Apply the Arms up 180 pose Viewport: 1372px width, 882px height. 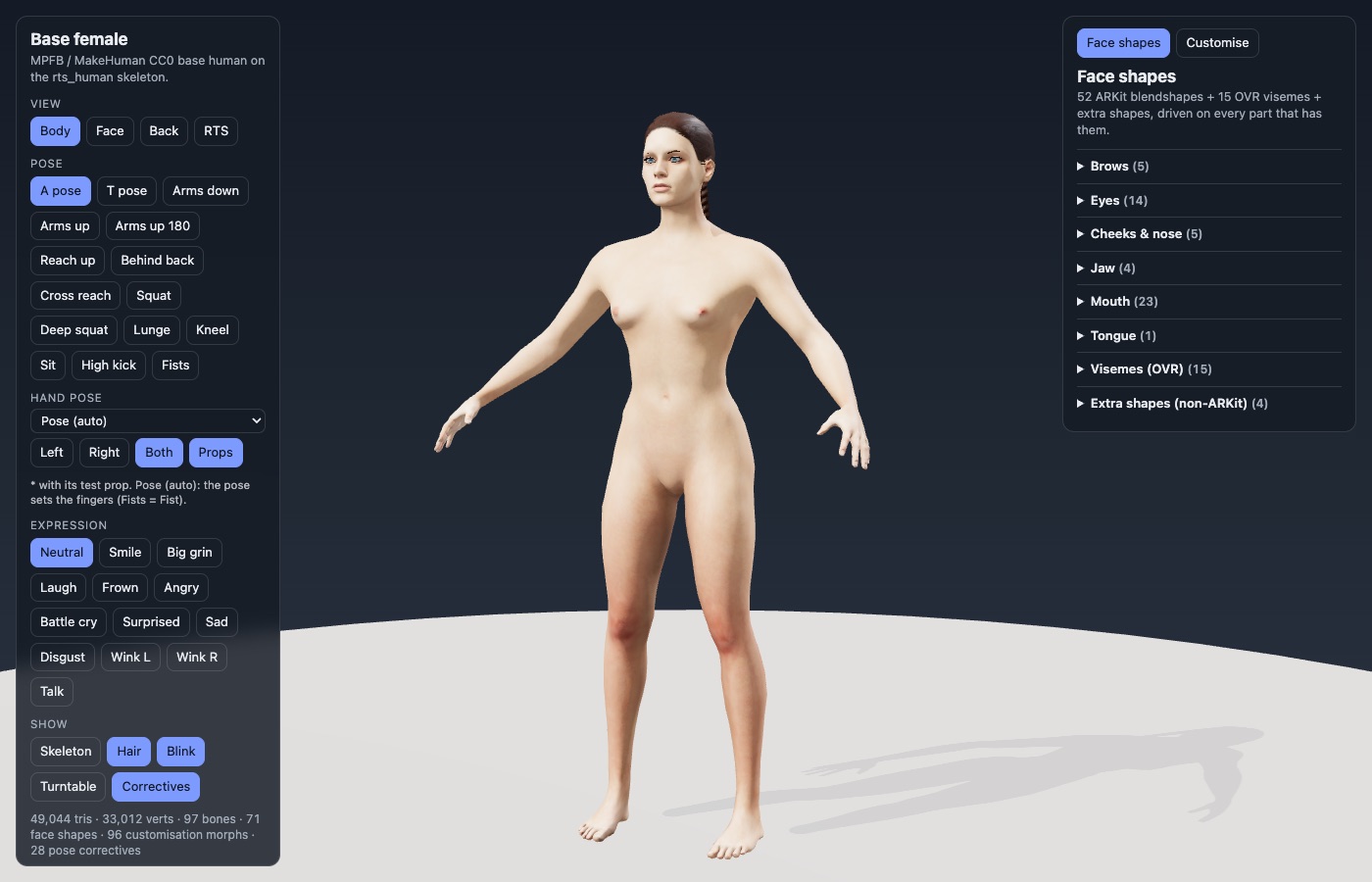point(153,226)
